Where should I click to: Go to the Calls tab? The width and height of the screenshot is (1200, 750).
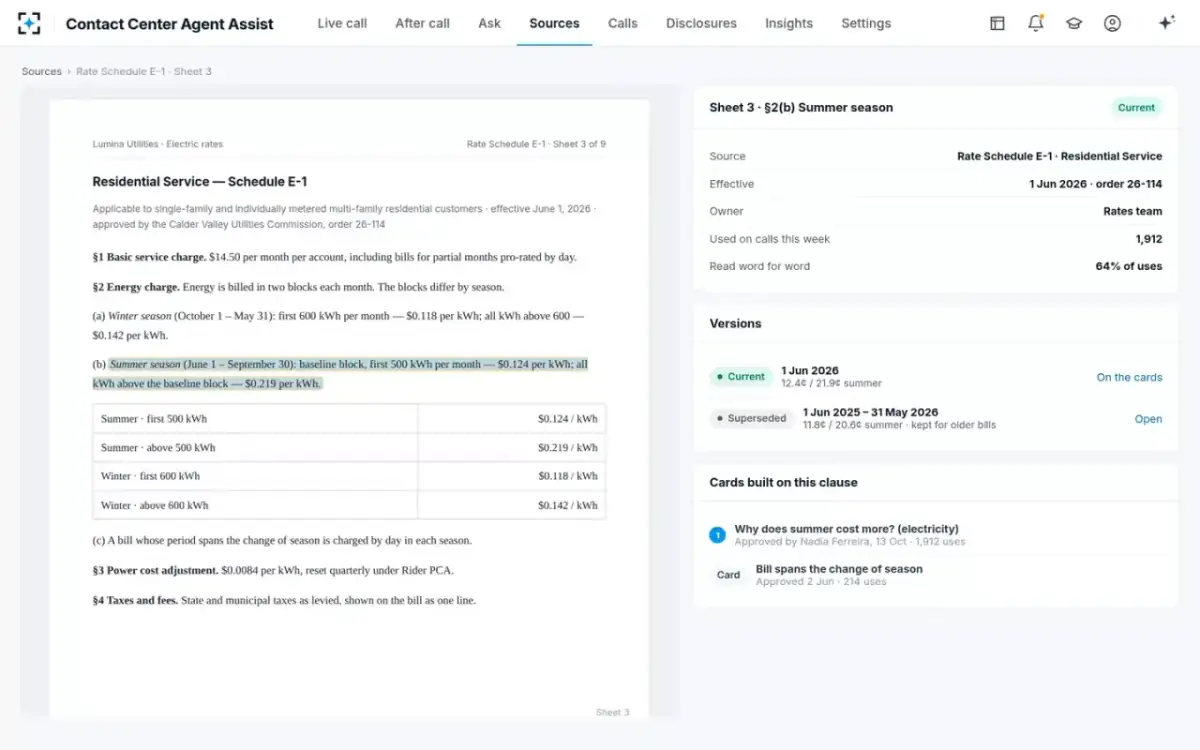622,23
